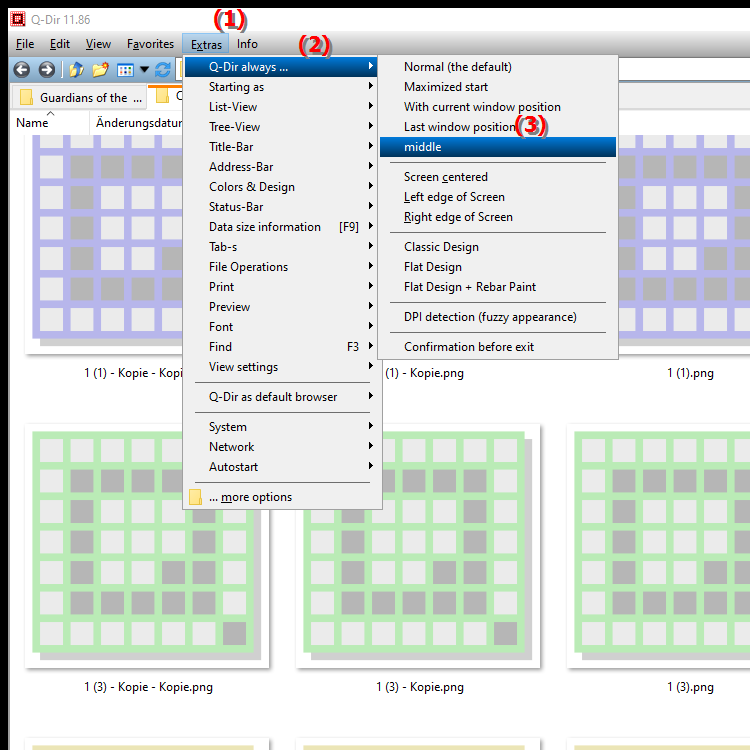This screenshot has width=750, height=750.
Task: Open the View settings submenu
Action: pos(281,367)
